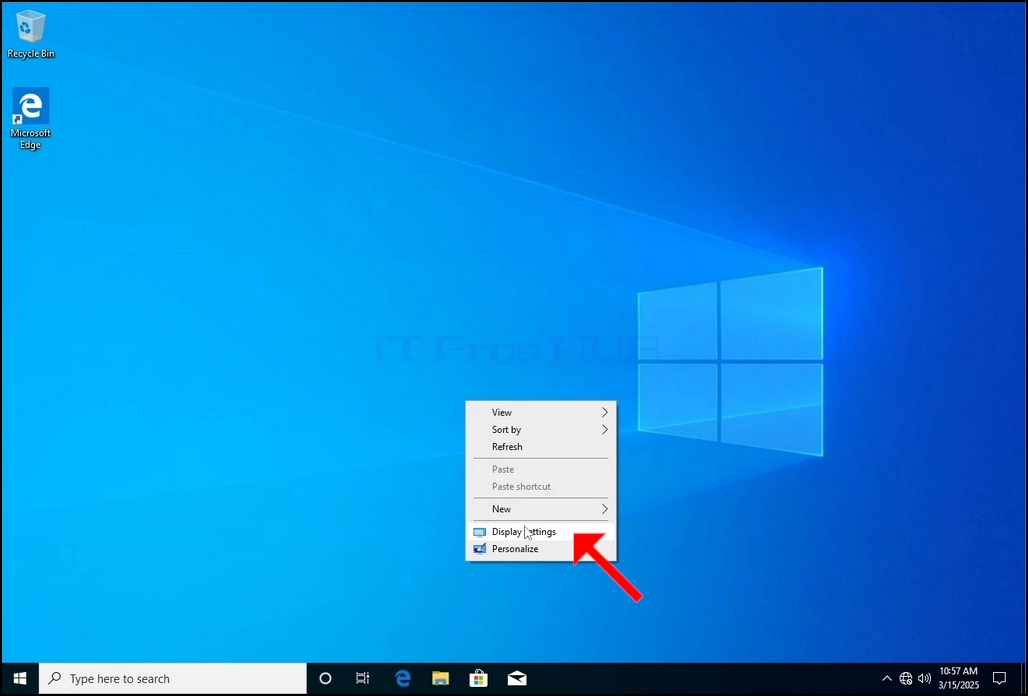
Task: Click the network globe tray icon
Action: click(x=905, y=678)
